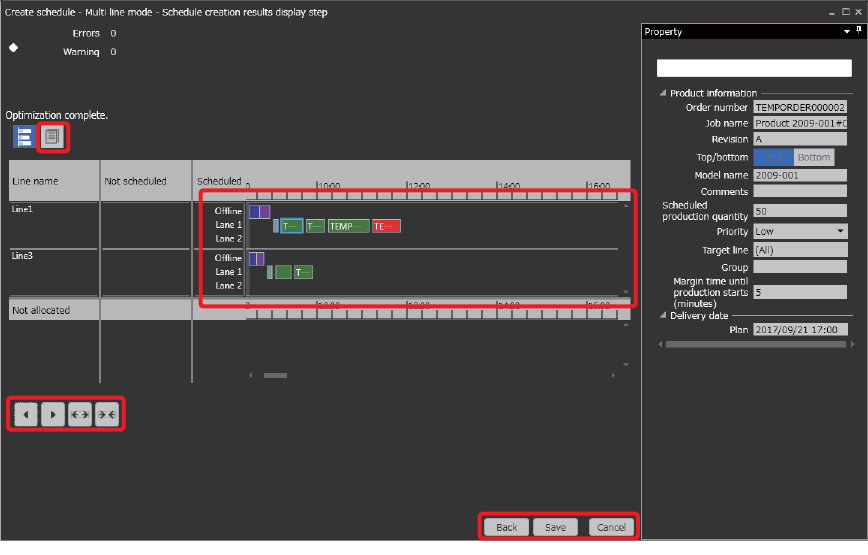
Task: Collapse the Product information section
Action: (x=663, y=93)
